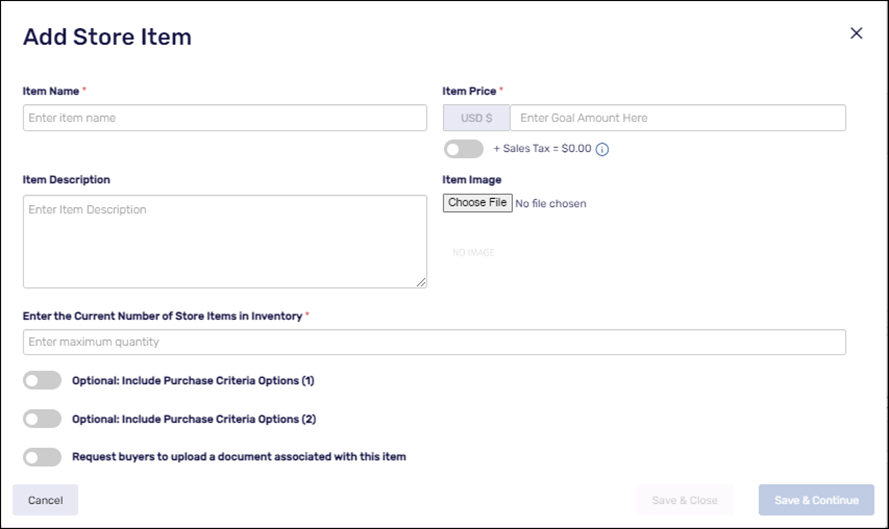Select the maximum quantity inventory field

(x=434, y=342)
